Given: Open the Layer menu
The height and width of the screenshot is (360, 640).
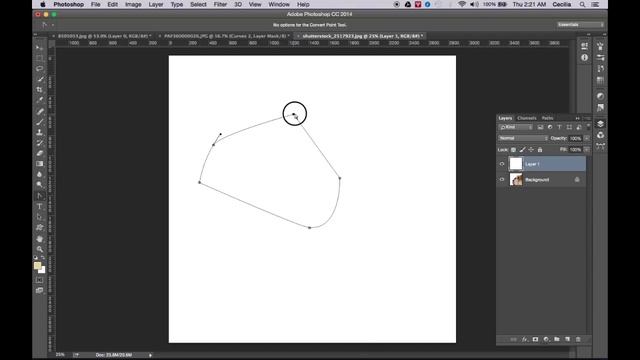Looking at the screenshot, I should 156,4.
